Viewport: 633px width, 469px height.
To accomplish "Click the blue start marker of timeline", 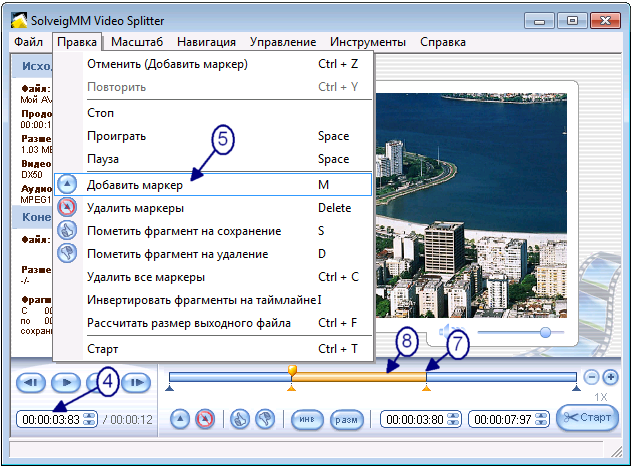I will pyautogui.click(x=170, y=388).
